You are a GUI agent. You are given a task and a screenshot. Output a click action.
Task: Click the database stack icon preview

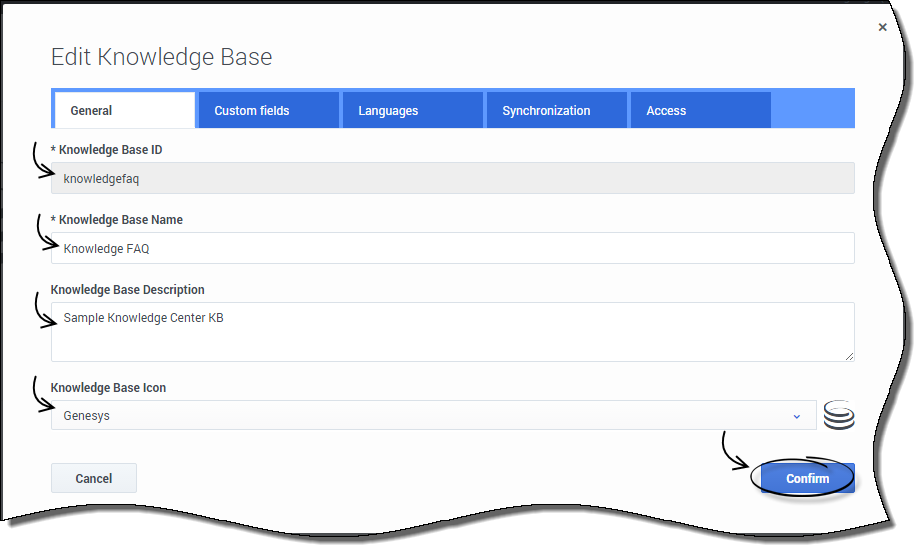pos(839,415)
